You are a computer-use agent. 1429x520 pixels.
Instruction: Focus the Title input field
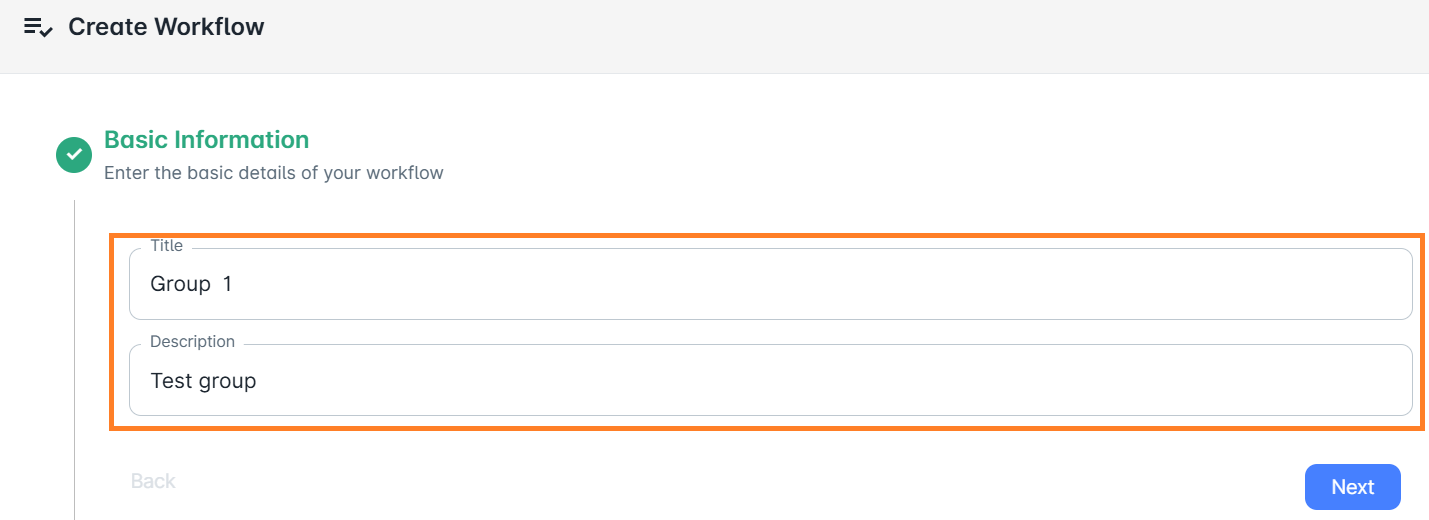pos(770,284)
